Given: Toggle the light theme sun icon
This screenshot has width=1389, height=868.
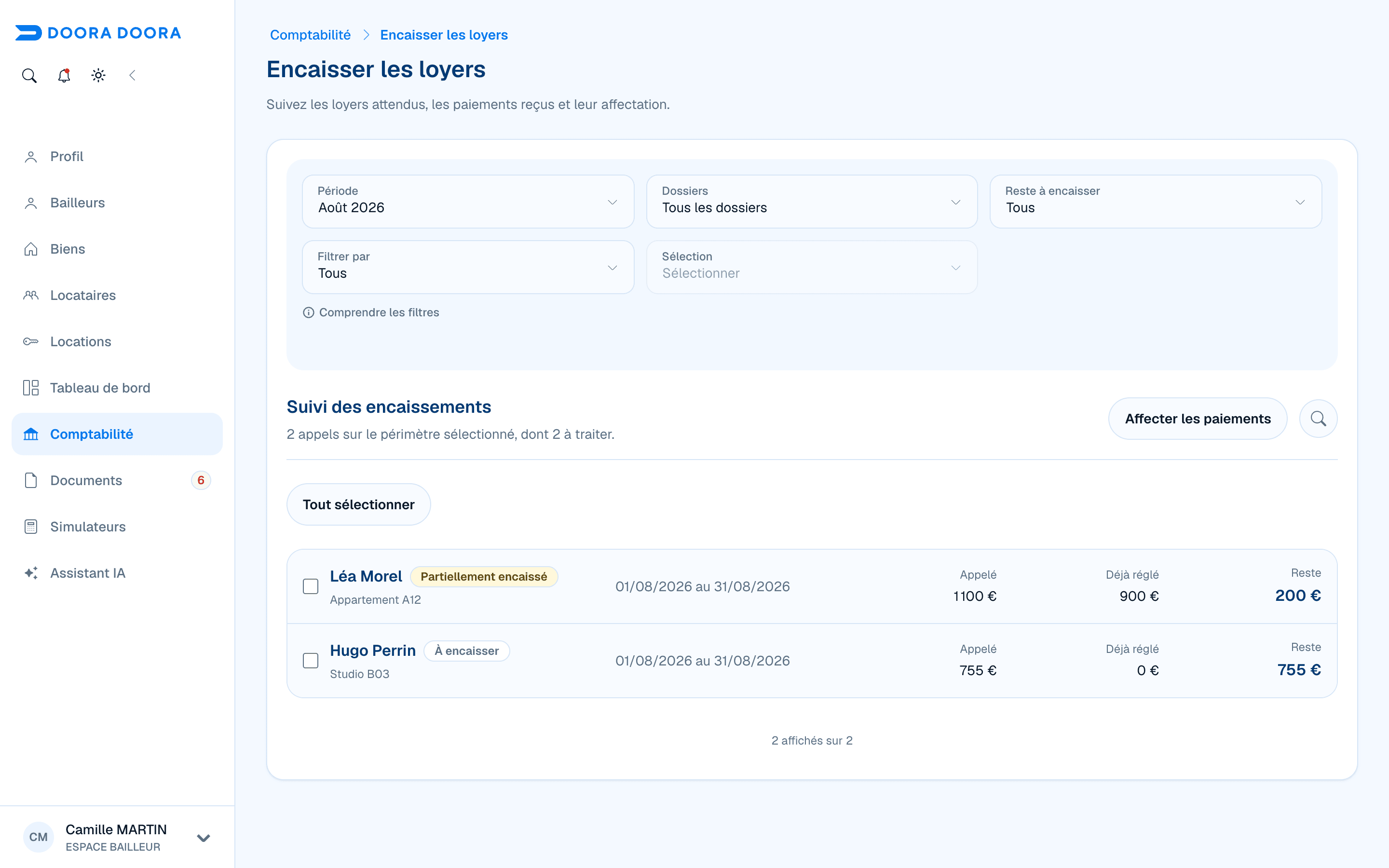Looking at the screenshot, I should click(98, 75).
